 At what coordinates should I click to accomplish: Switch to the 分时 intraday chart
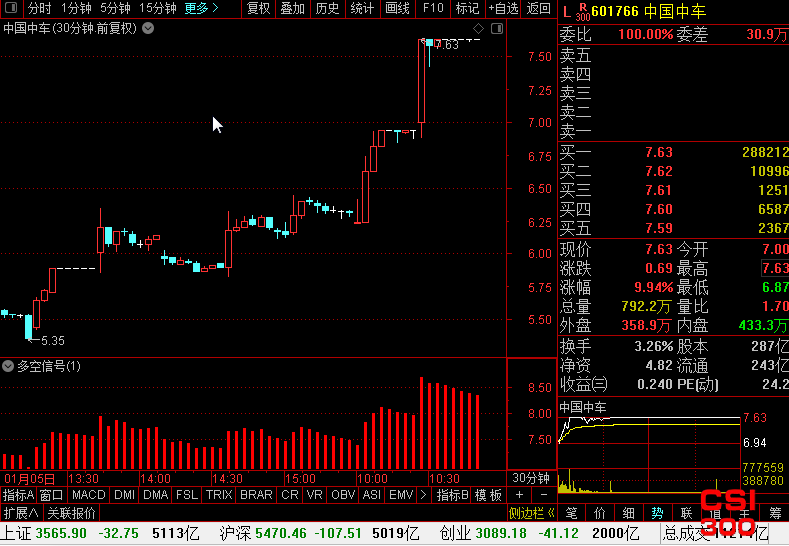click(x=39, y=8)
